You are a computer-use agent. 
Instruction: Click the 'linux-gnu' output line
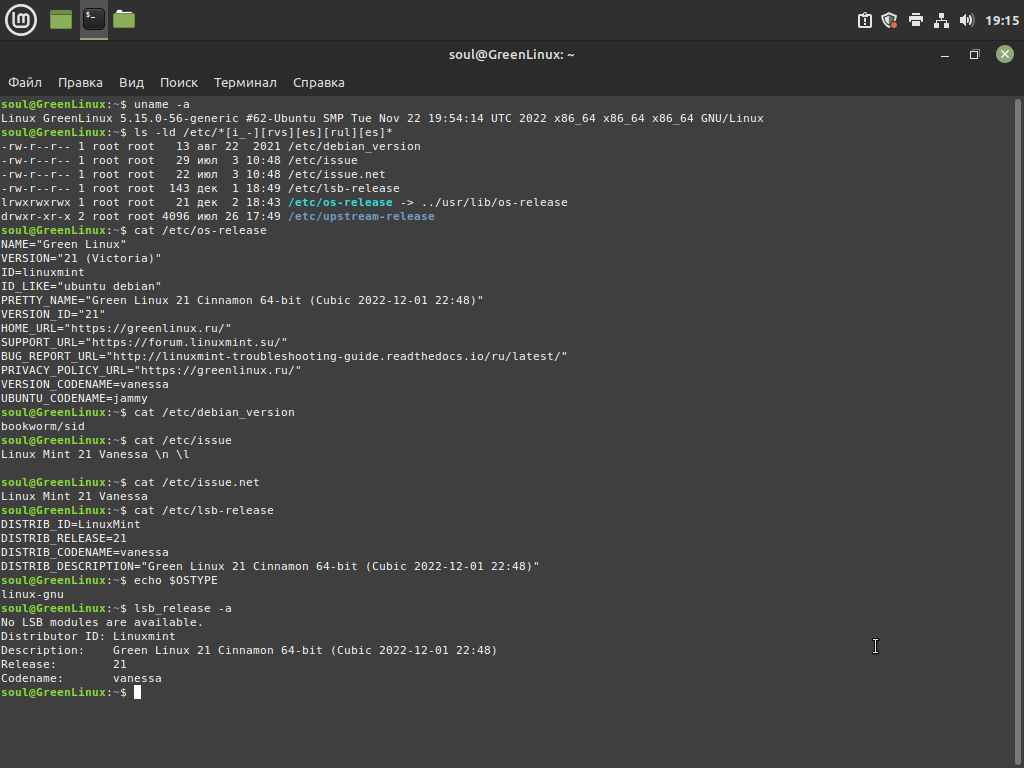click(x=32, y=594)
